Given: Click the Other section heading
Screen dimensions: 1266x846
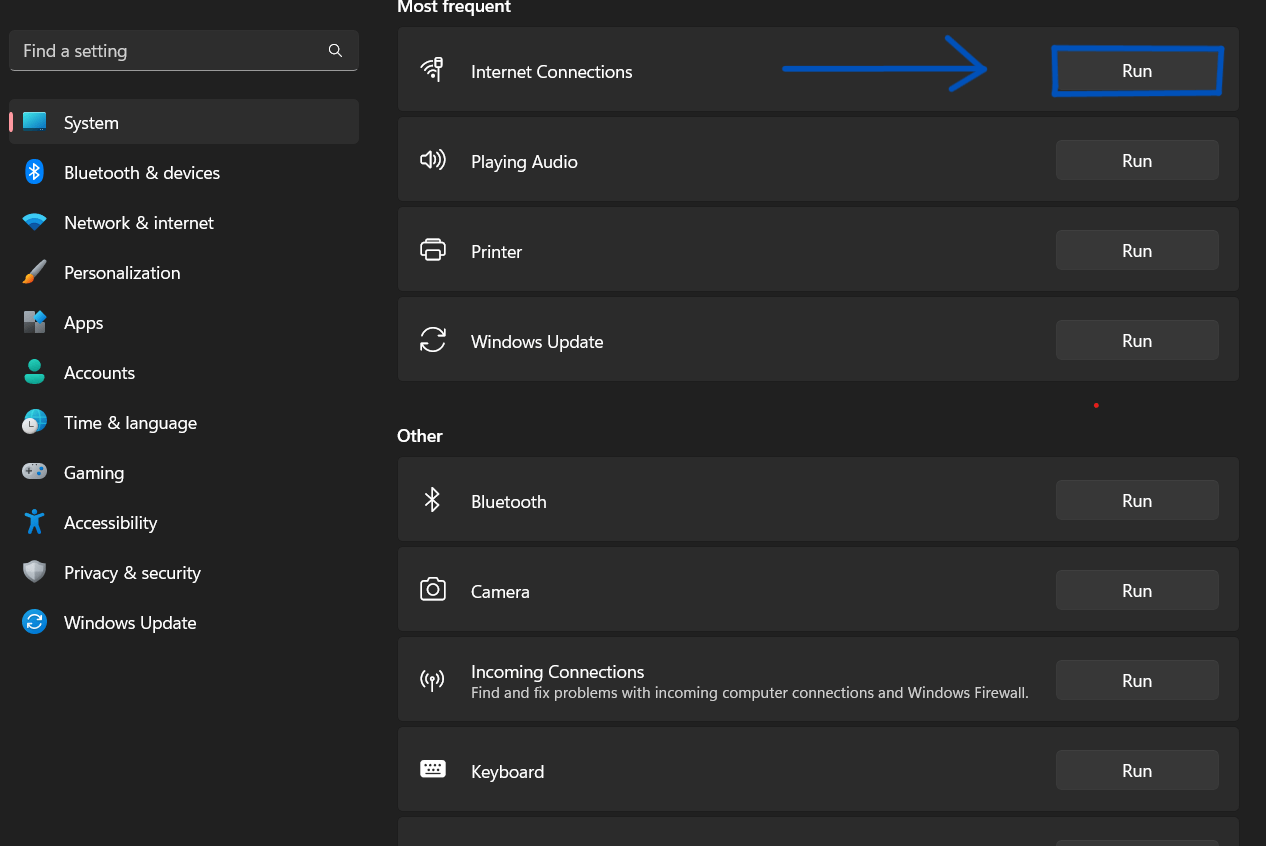Looking at the screenshot, I should 420,436.
